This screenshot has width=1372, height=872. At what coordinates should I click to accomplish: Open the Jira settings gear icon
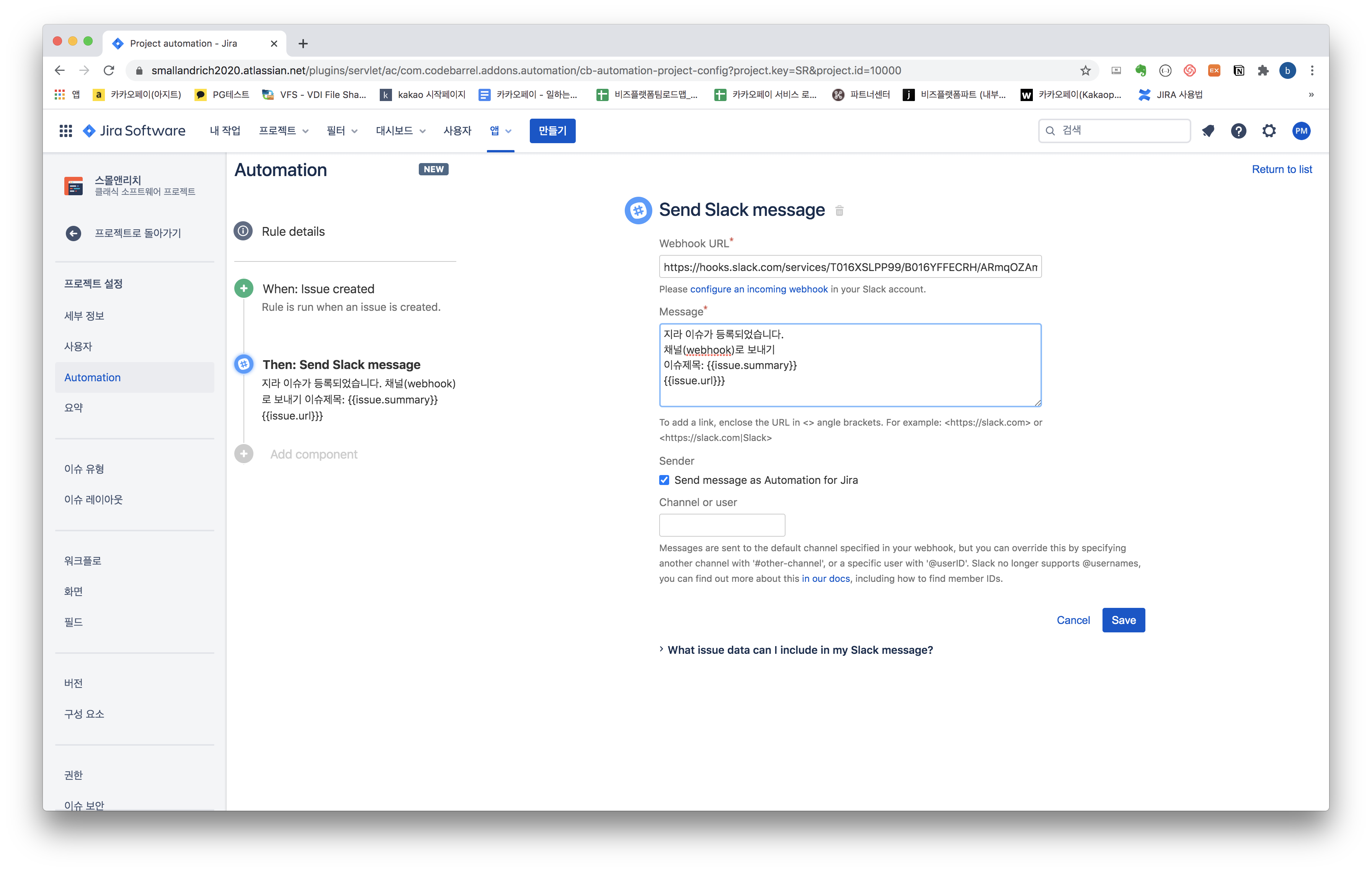pos(1269,131)
